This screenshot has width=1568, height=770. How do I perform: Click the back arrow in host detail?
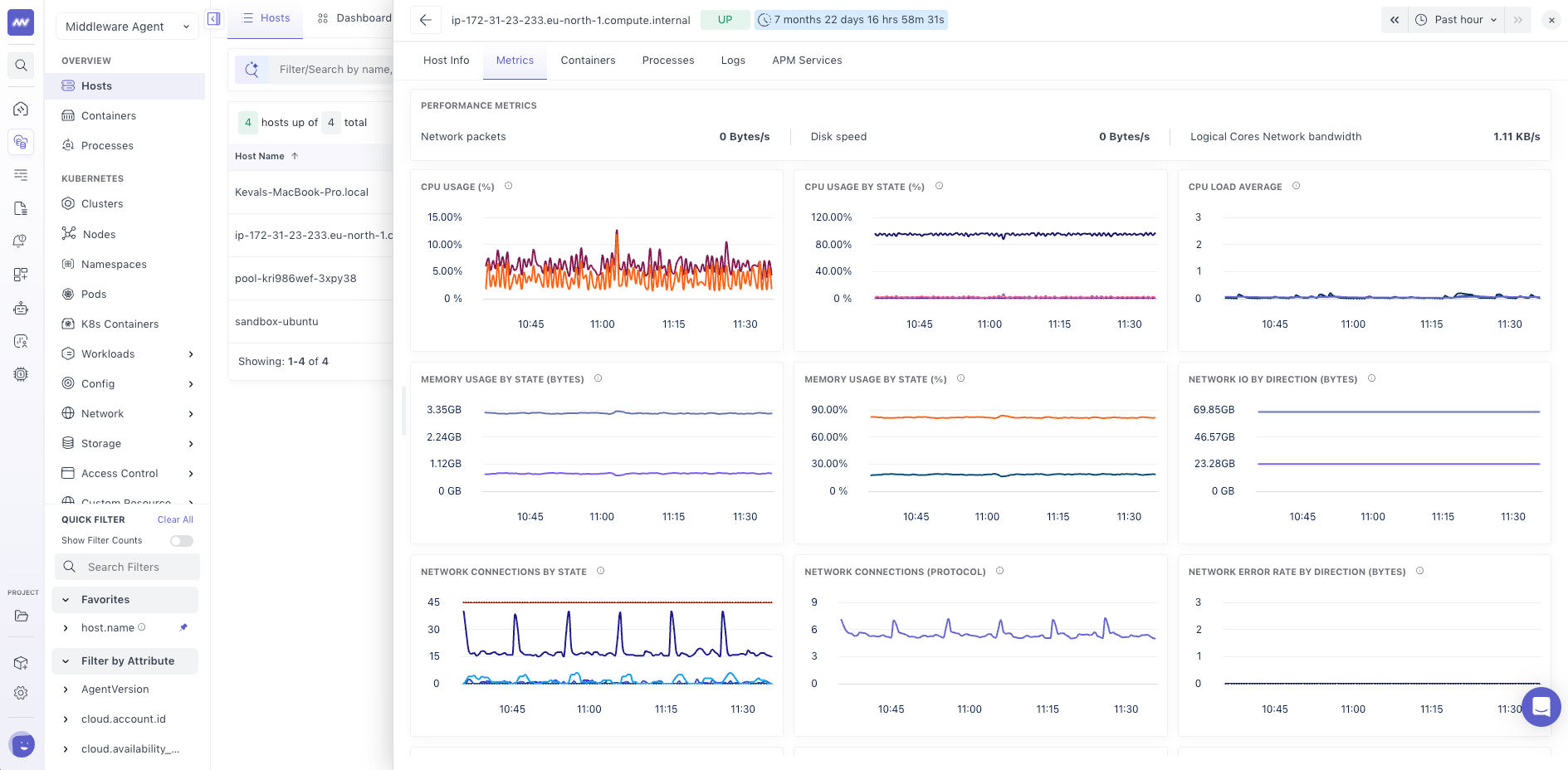tap(426, 20)
